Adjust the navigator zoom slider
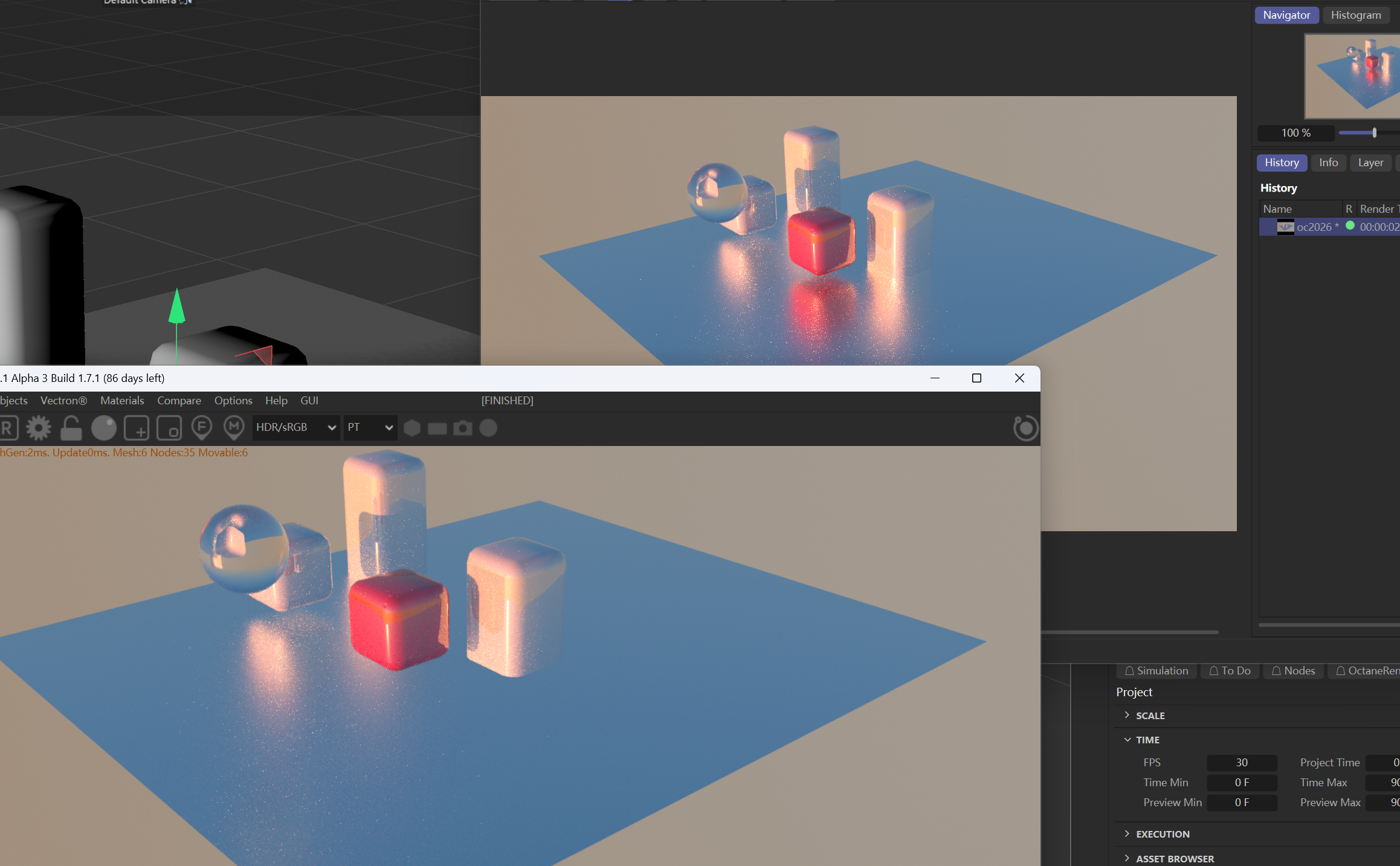The width and height of the screenshot is (1400, 866). (1374, 132)
